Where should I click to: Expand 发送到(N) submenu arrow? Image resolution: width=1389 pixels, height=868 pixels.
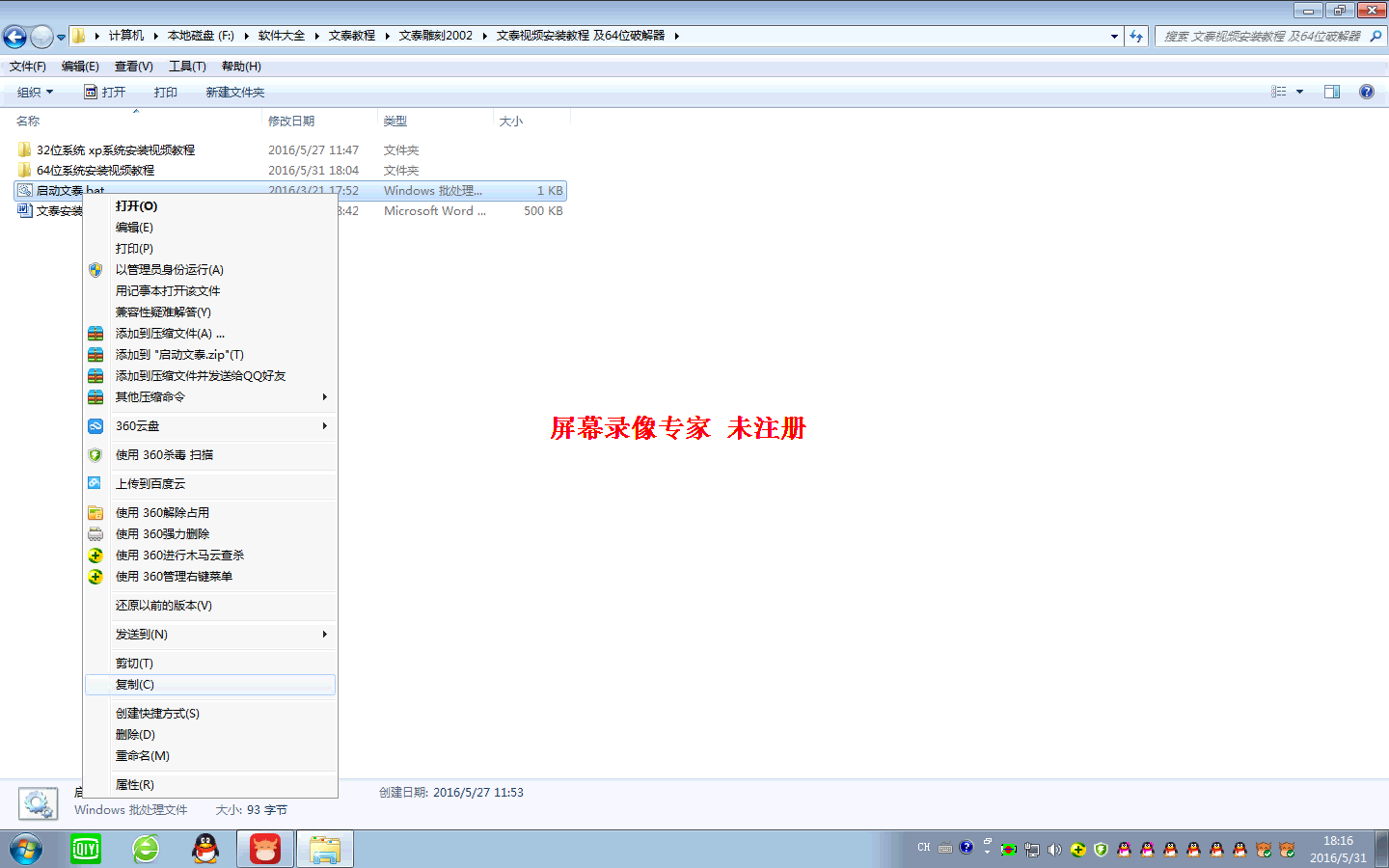point(325,635)
